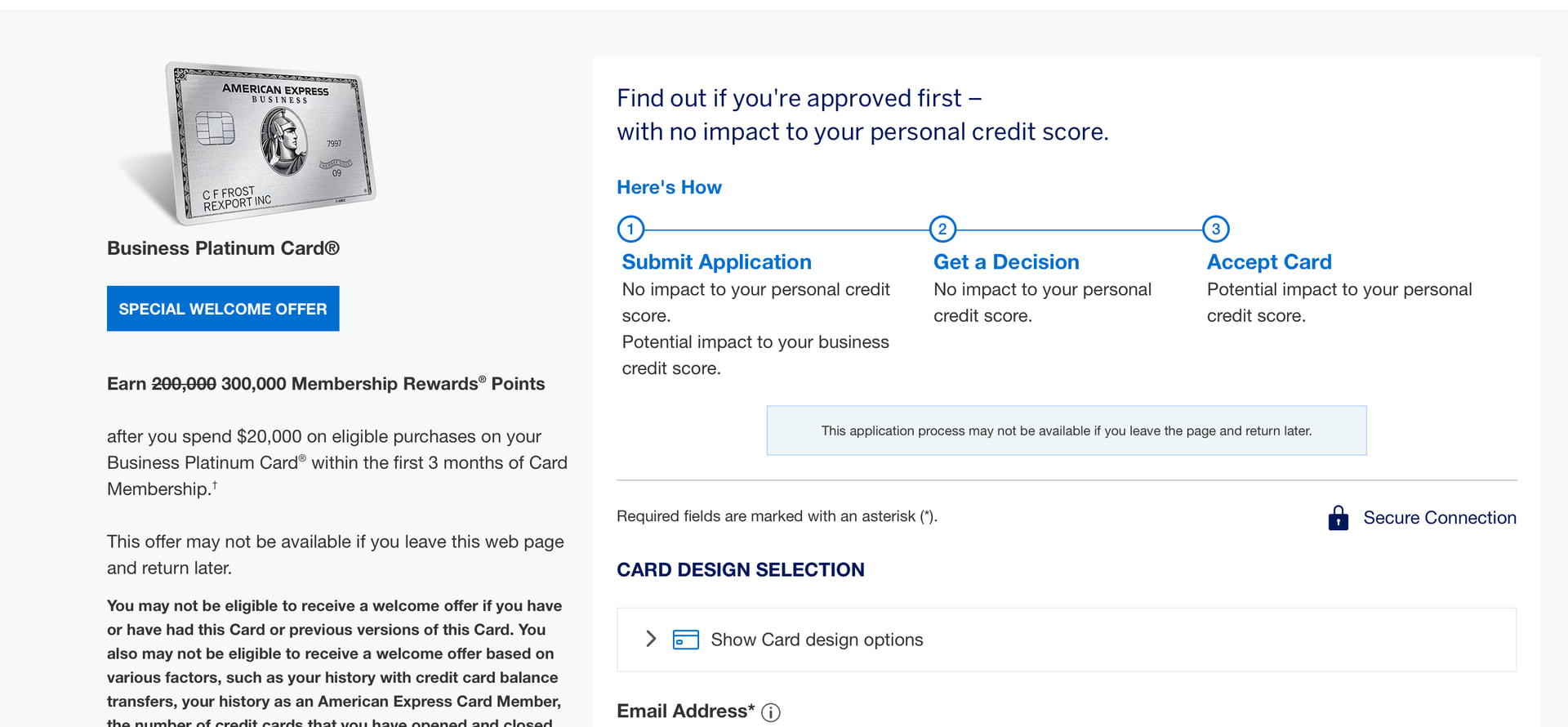Click the Card Design Selection heading

pyautogui.click(x=740, y=570)
